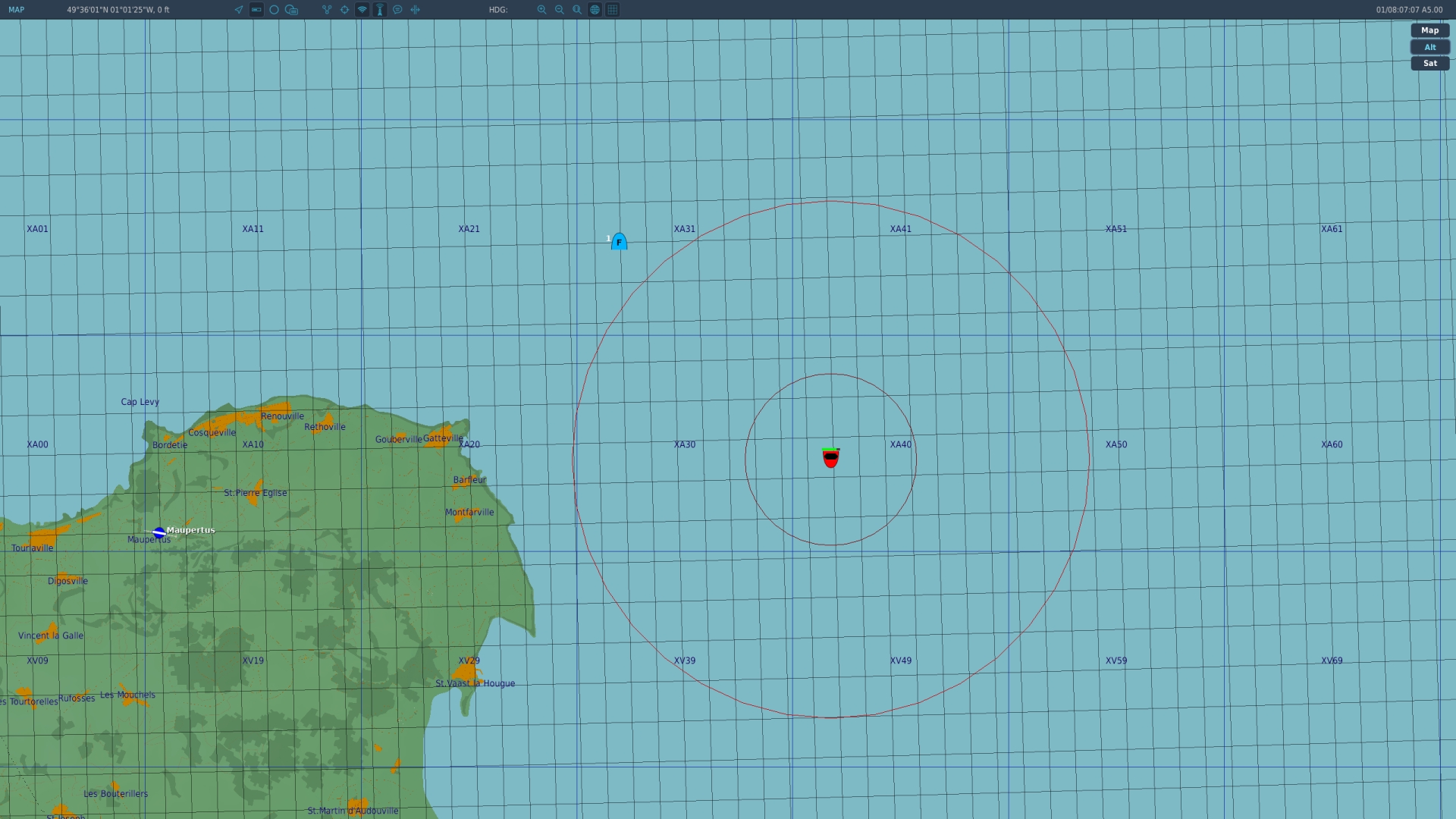Select the circle mark tool
Viewport: 1456px width, 819px height.
click(274, 10)
